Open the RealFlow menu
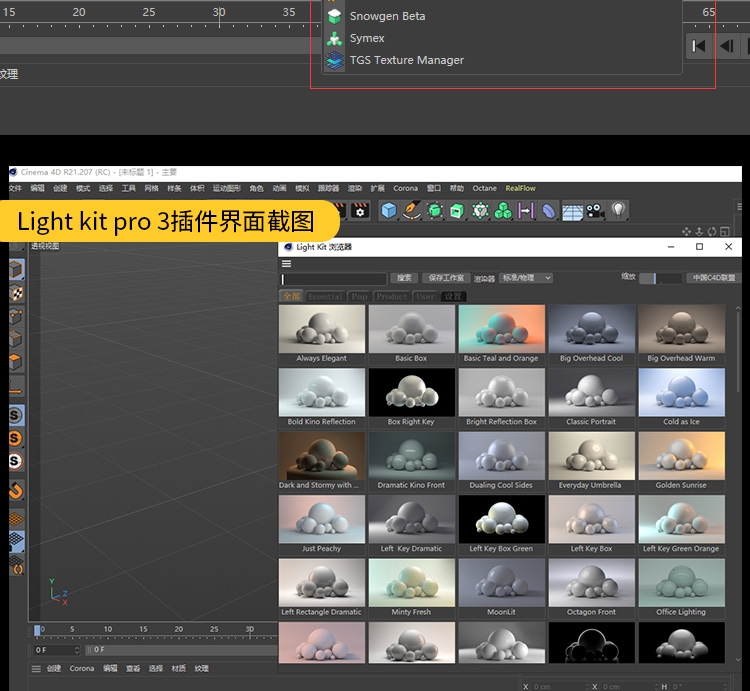Viewport: 750px width, 691px height. click(520, 188)
